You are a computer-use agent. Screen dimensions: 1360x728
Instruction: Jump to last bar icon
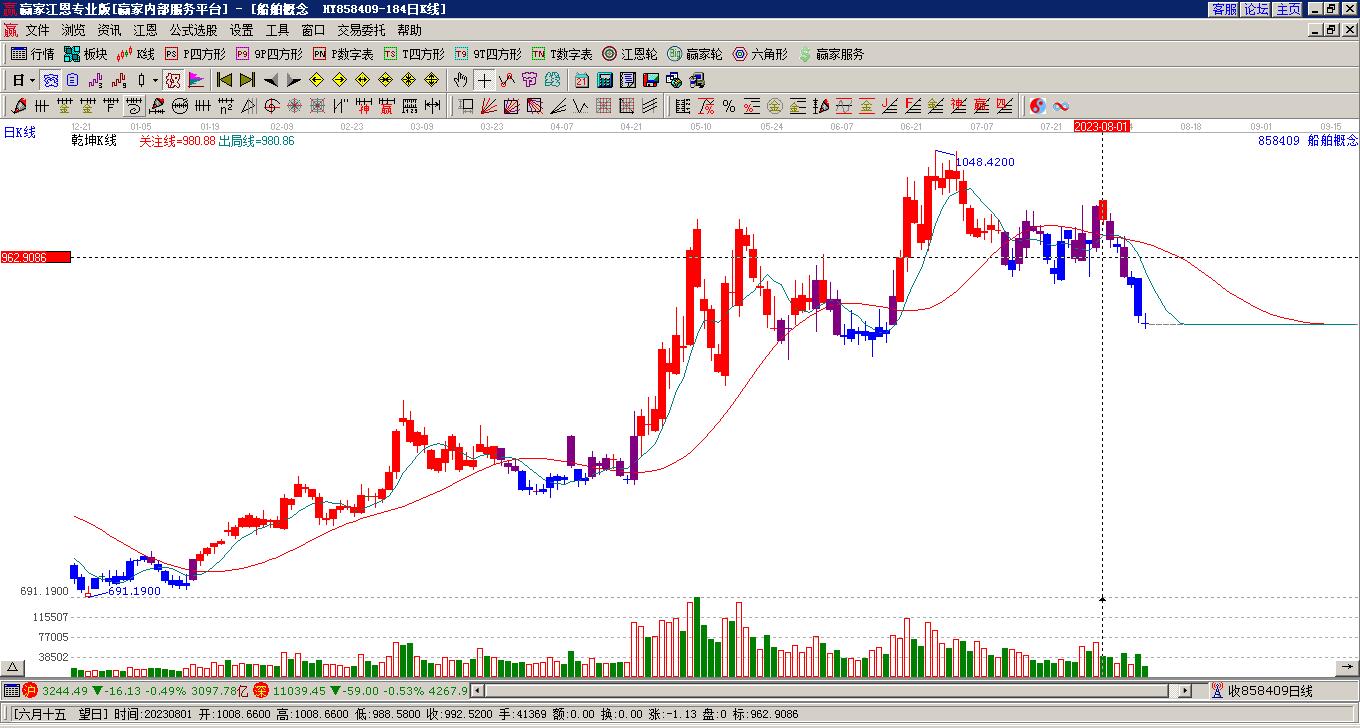point(247,80)
